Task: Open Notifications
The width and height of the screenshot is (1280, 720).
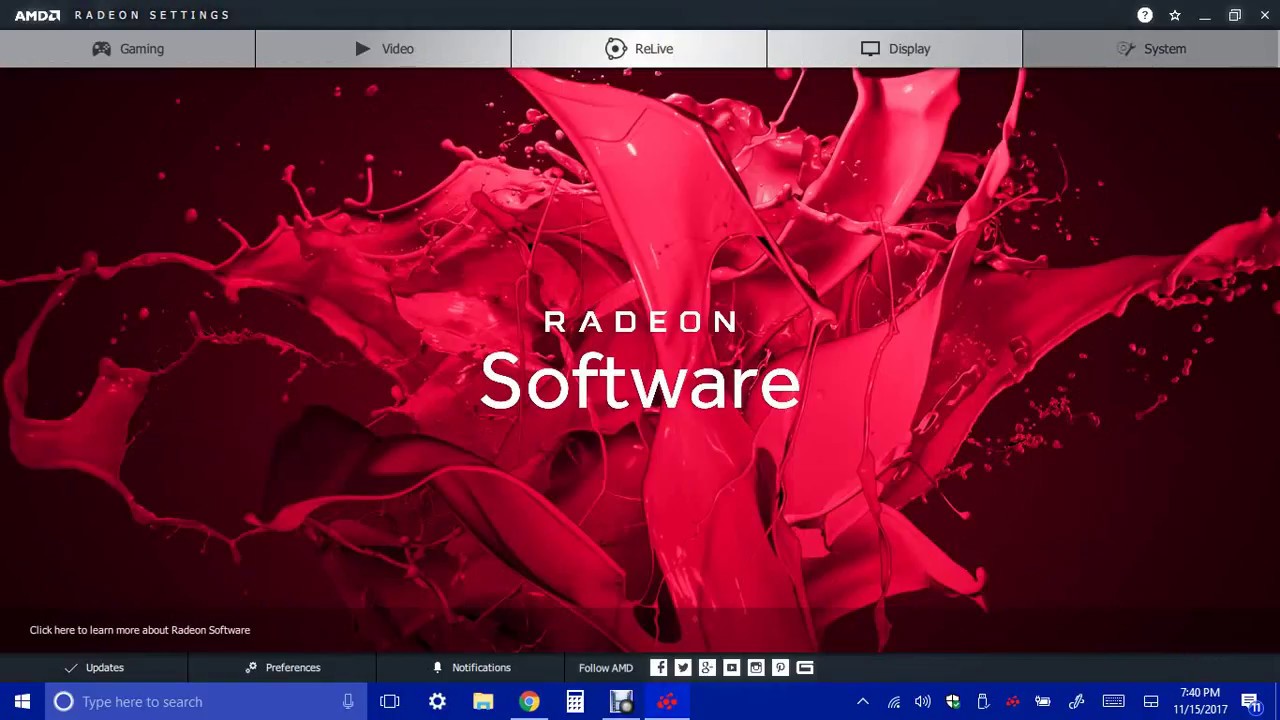Action: pyautogui.click(x=470, y=667)
